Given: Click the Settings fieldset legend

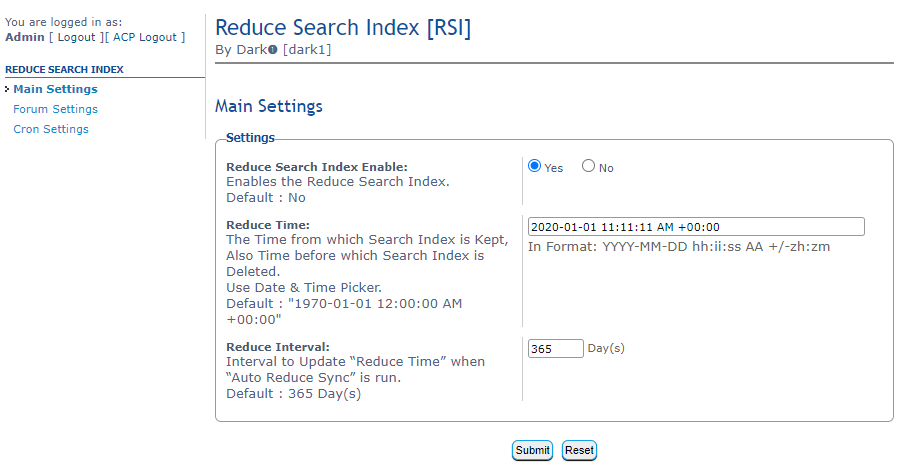Looking at the screenshot, I should click(250, 137).
